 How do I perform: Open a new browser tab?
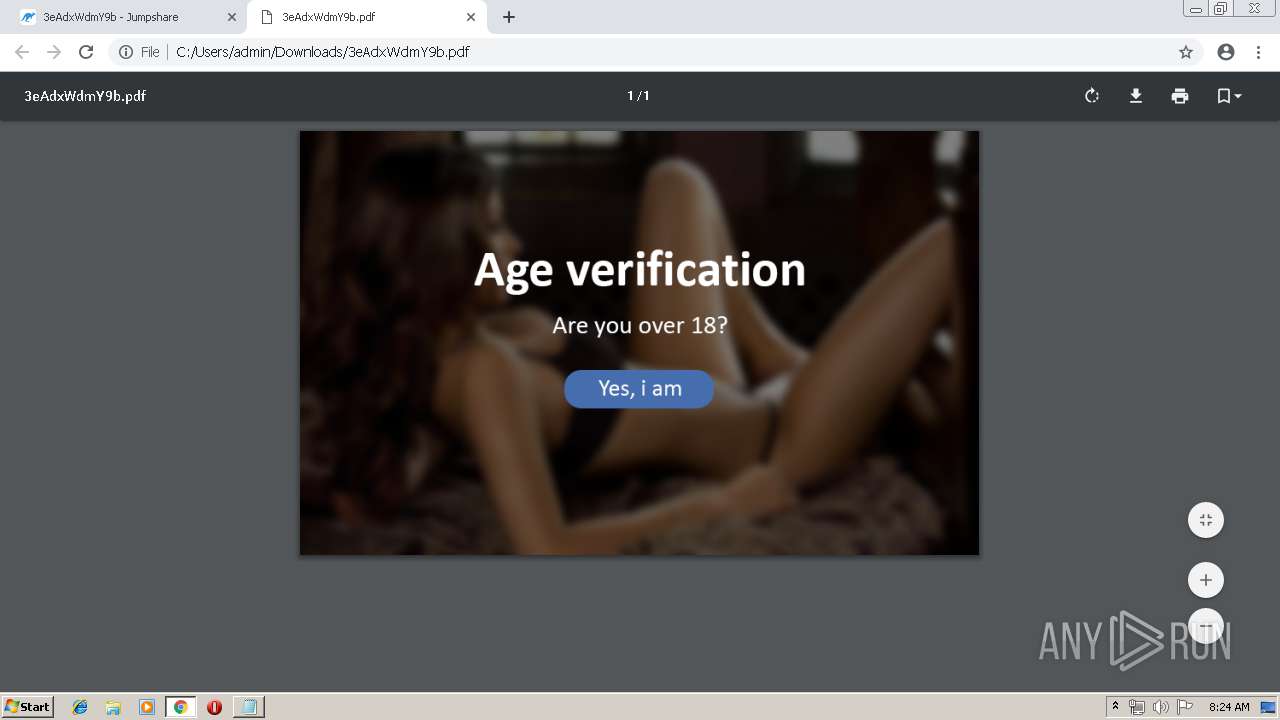(x=509, y=17)
